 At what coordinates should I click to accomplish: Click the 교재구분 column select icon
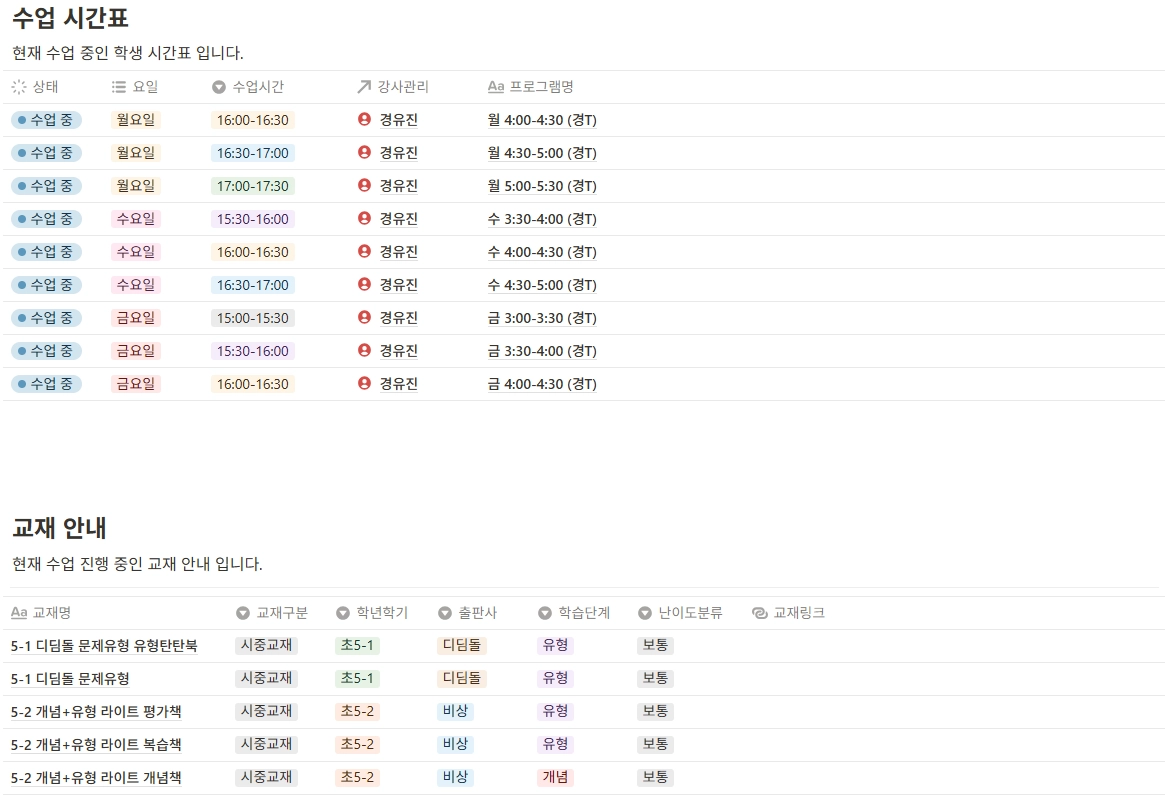243,613
